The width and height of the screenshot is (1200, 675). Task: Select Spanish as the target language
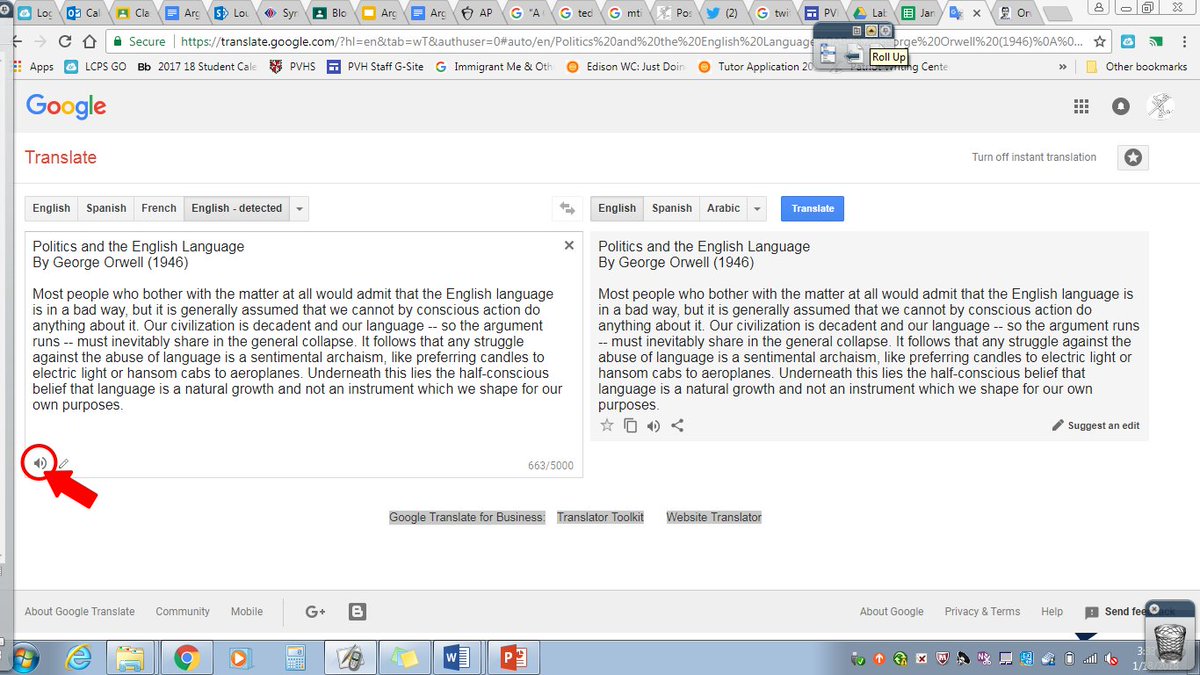[x=672, y=208]
